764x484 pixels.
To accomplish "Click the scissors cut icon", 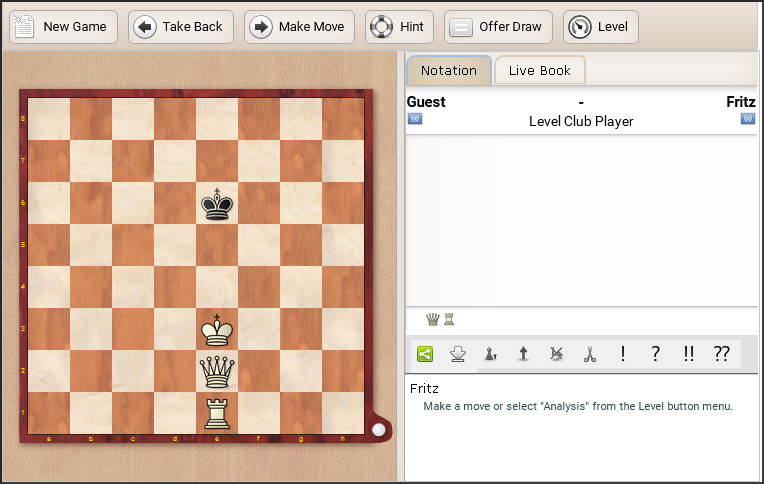I will pos(589,353).
